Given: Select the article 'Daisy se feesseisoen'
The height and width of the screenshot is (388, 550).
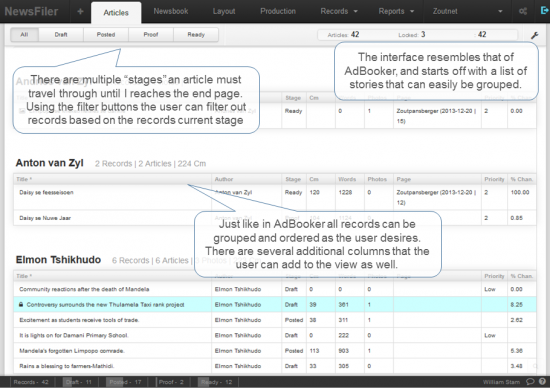Looking at the screenshot, I should pos(46,192).
